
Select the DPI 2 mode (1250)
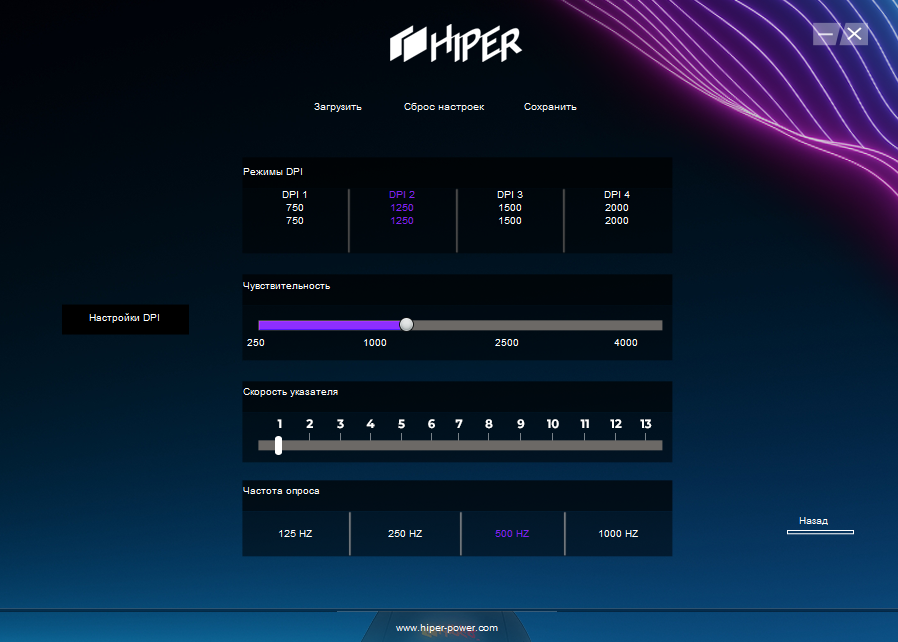tap(402, 207)
